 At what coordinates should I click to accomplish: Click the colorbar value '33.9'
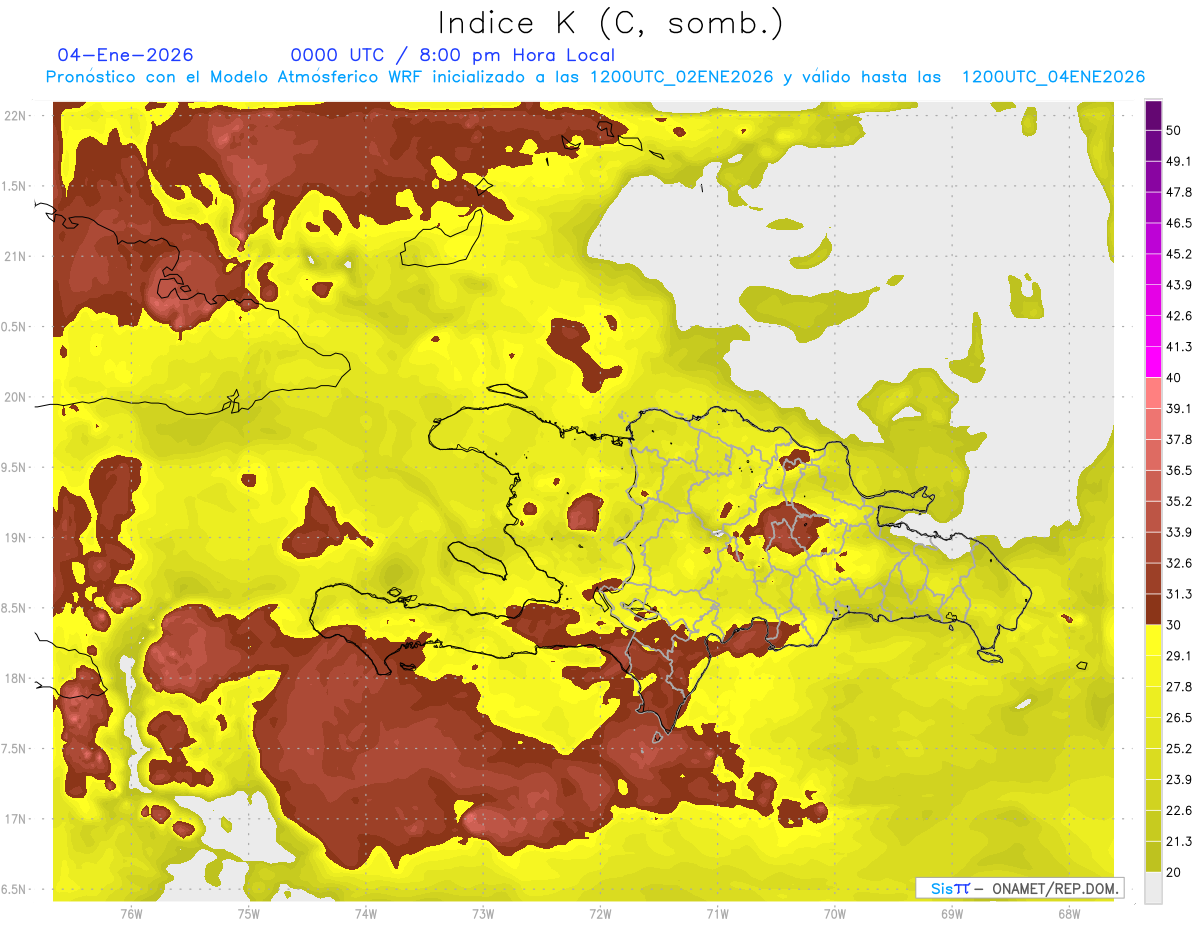[1179, 532]
